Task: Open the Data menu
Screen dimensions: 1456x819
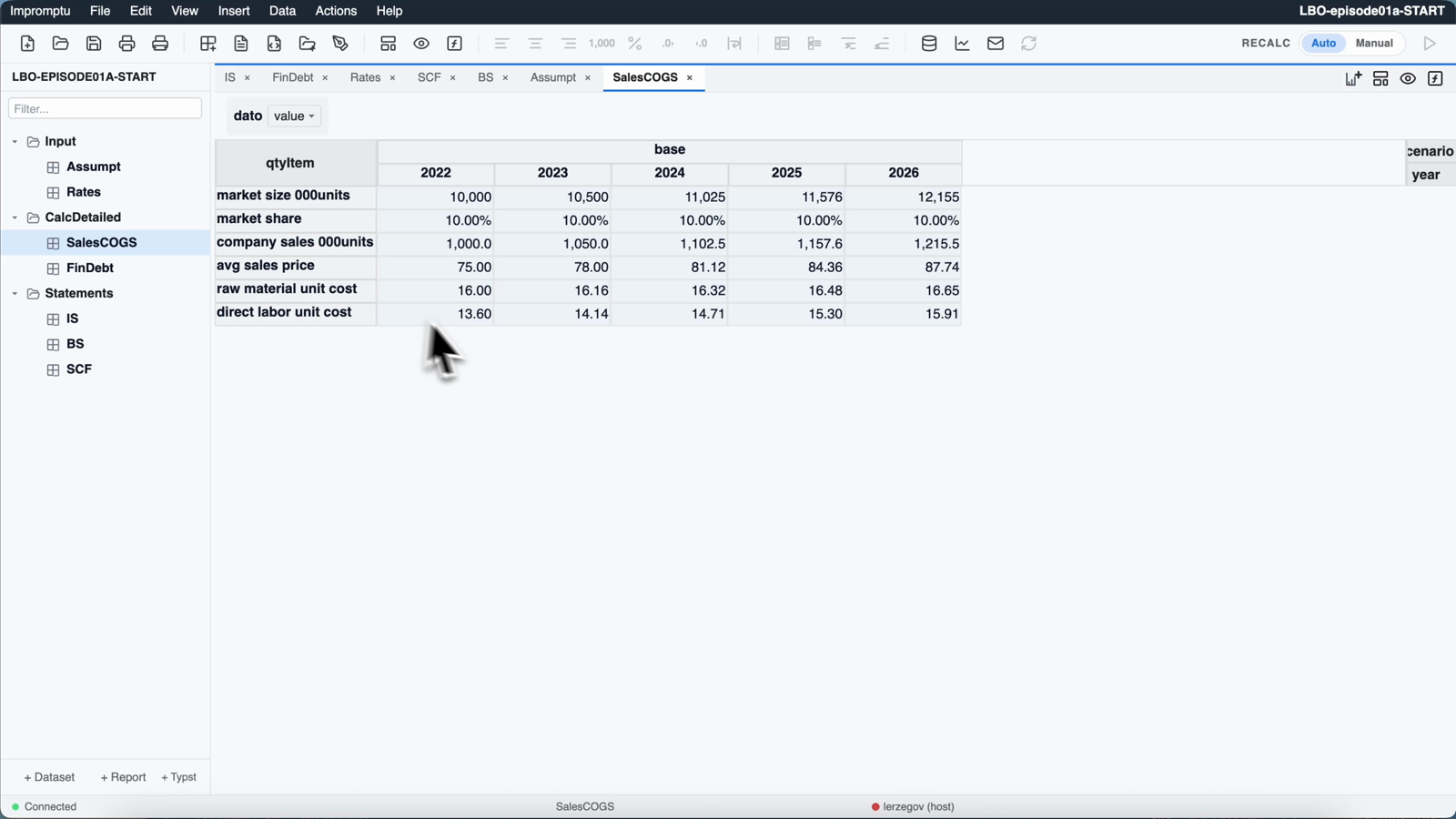Action: click(x=282, y=11)
